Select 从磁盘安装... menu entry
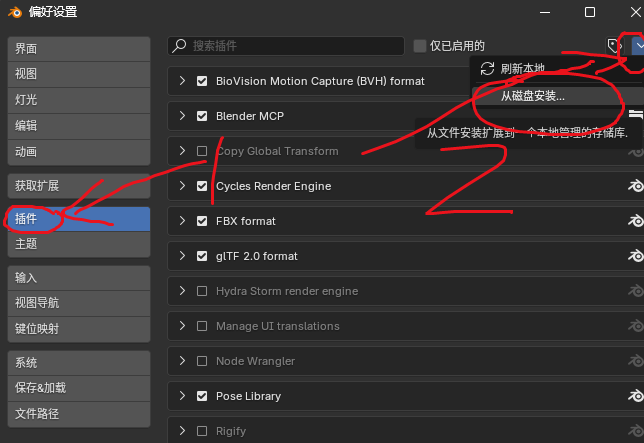The width and height of the screenshot is (644, 443). pyautogui.click(x=557, y=96)
